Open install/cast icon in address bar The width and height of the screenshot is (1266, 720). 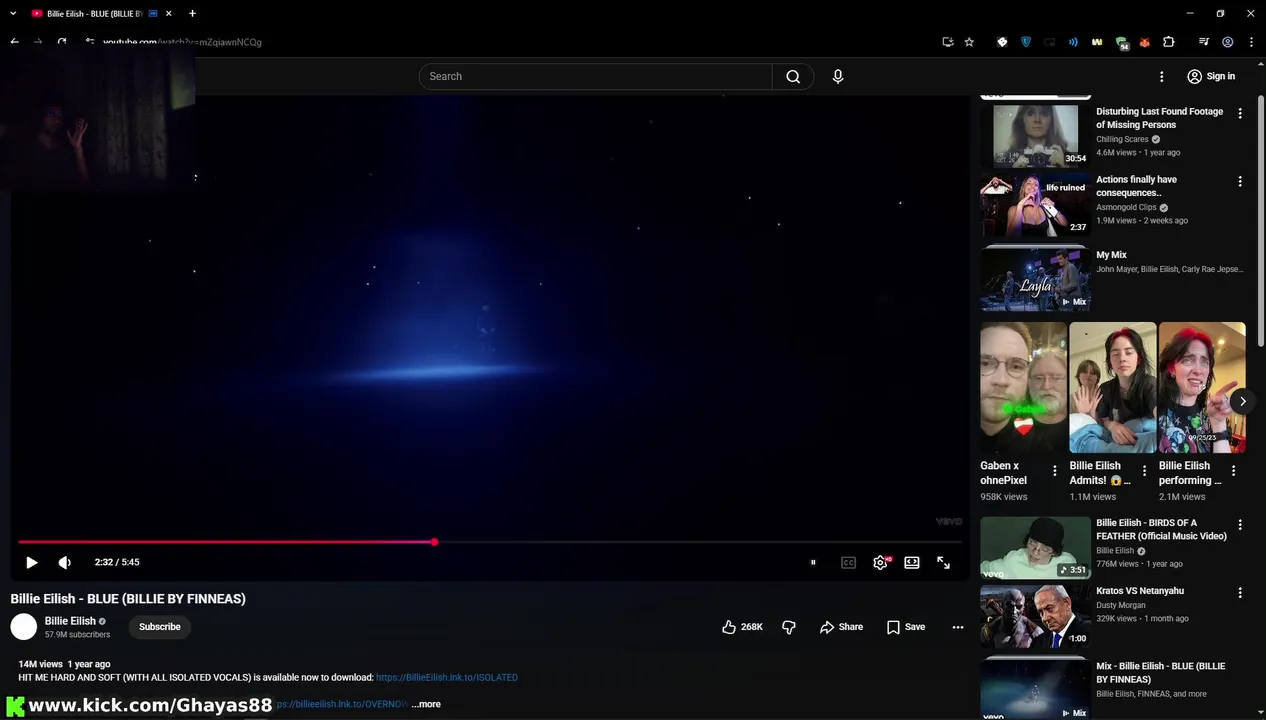click(947, 42)
